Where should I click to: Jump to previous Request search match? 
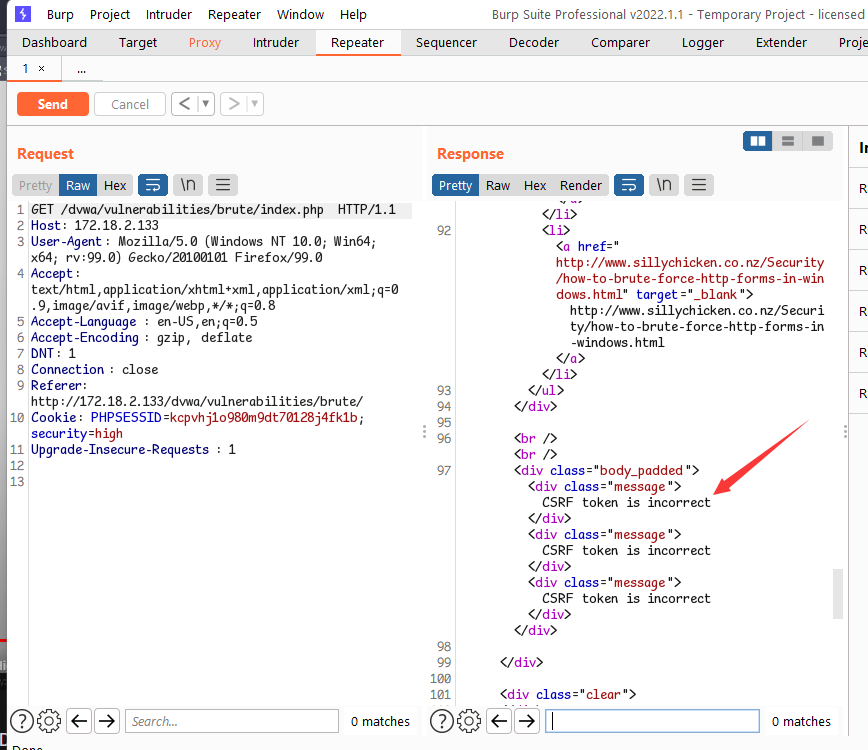[x=79, y=721]
